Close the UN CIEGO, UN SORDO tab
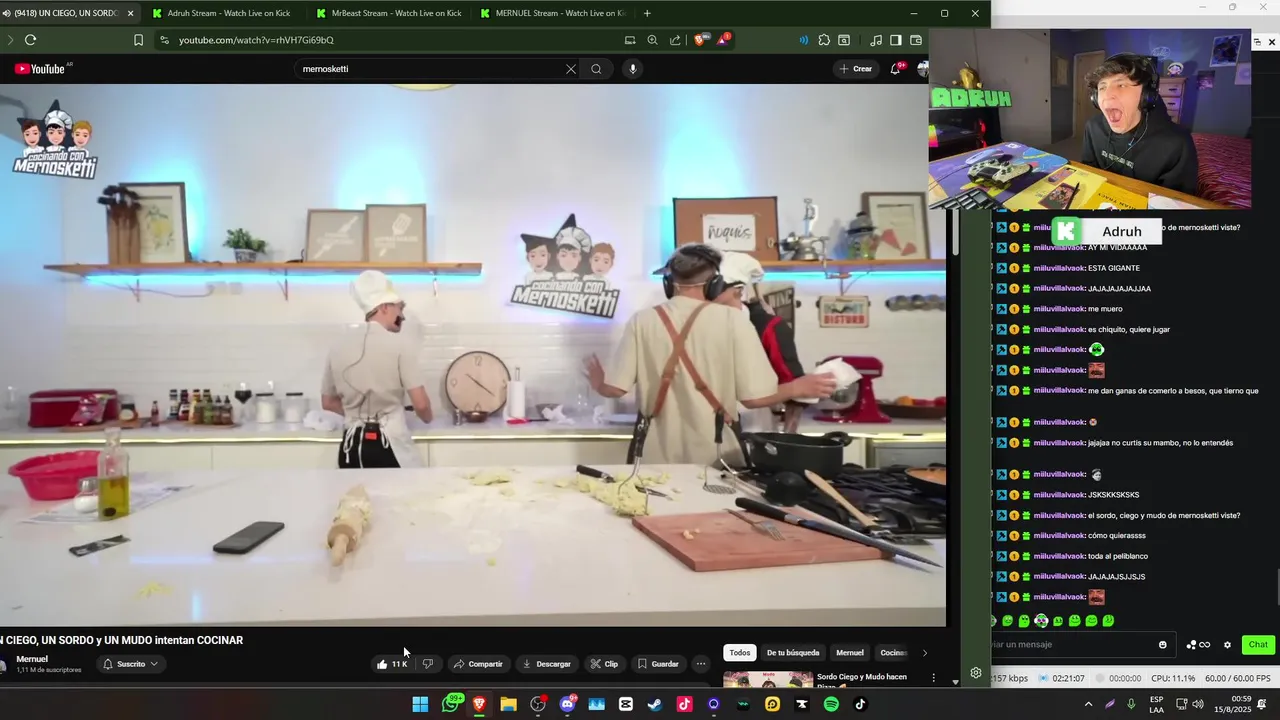Screen dimensions: 1280x720 click(130, 13)
